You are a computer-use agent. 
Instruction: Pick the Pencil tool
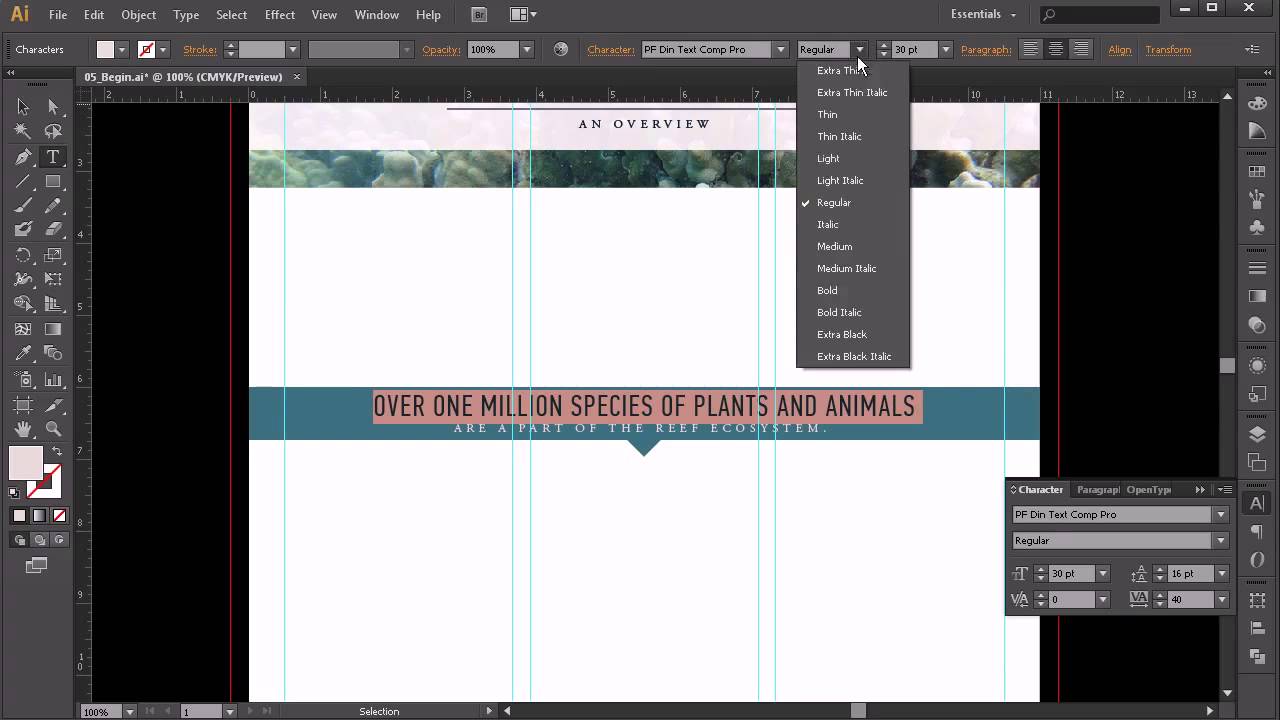(53, 206)
